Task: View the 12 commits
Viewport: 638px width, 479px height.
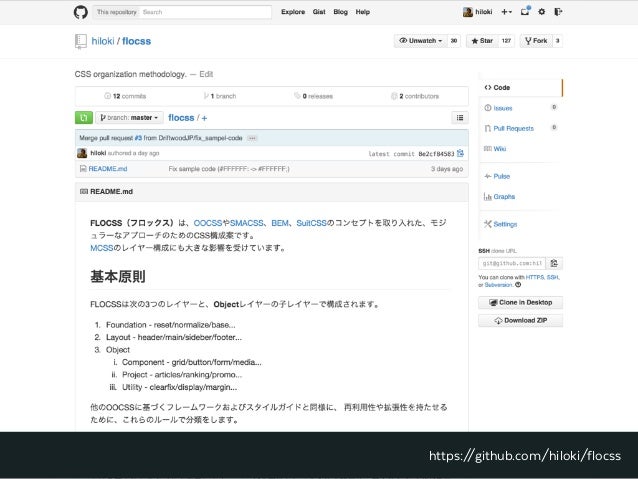Action: pos(125,96)
